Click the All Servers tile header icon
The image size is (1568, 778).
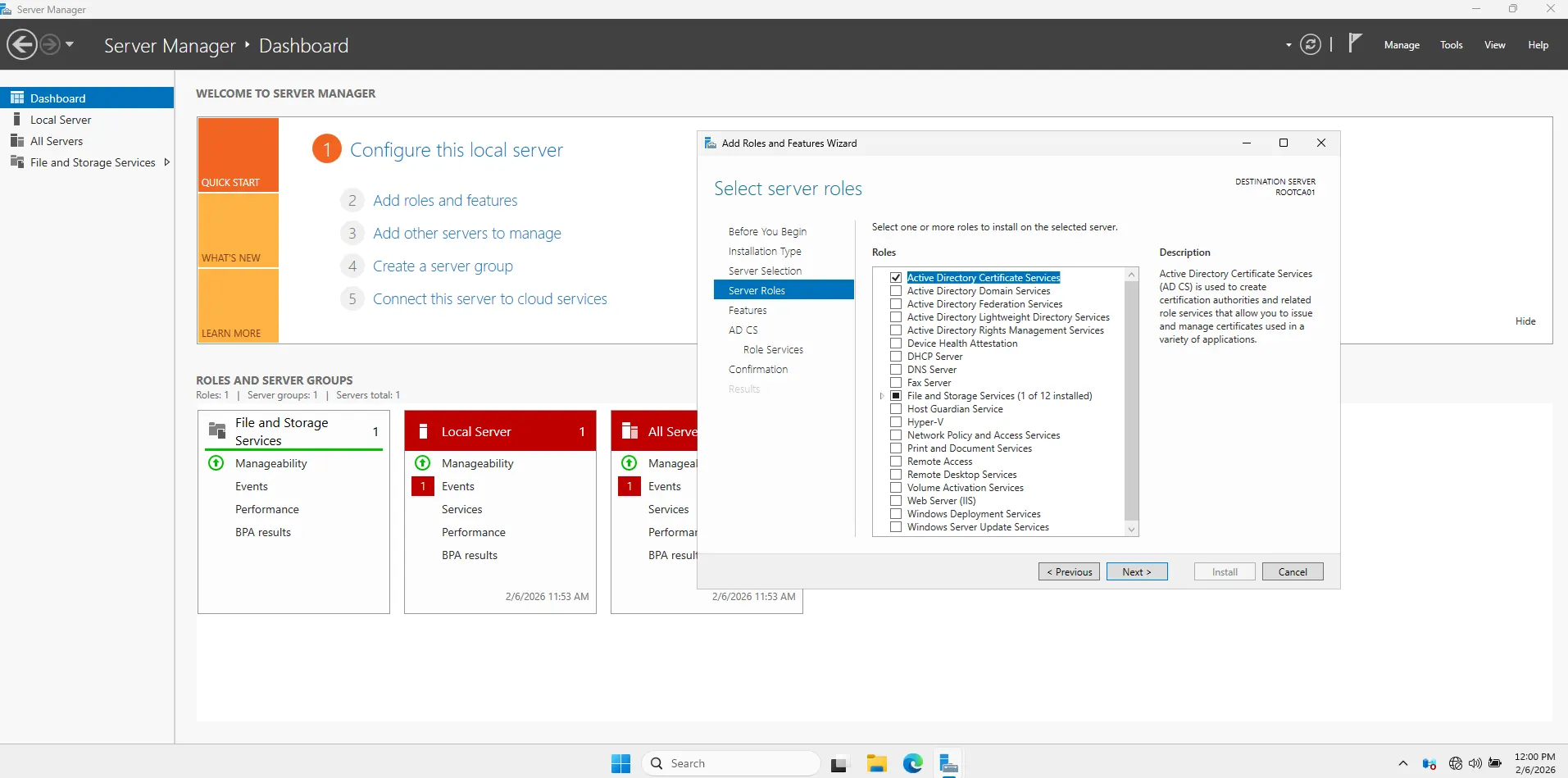629,431
